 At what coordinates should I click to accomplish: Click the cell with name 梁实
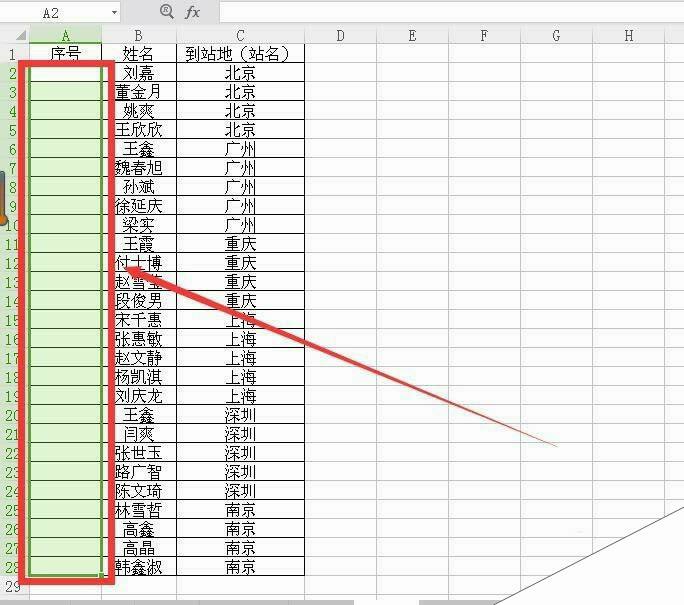[x=139, y=225]
